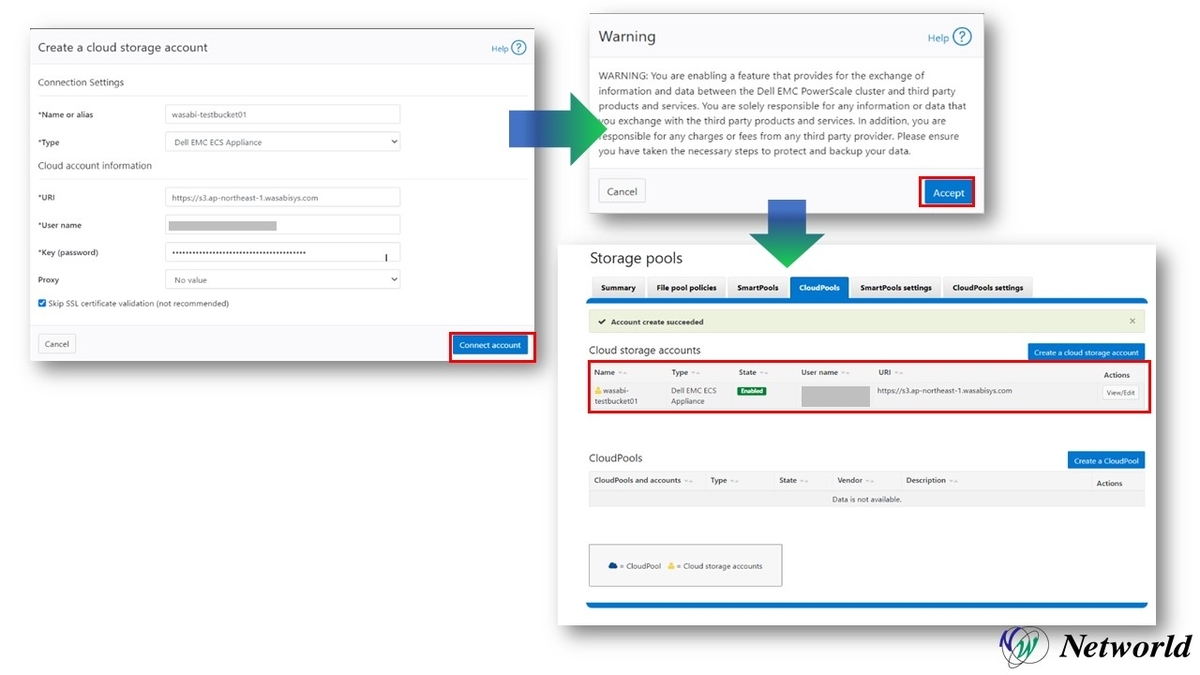Screen dimensions: 1200x675
Task: Focus the URI input field
Action: pyautogui.click(x=283, y=197)
